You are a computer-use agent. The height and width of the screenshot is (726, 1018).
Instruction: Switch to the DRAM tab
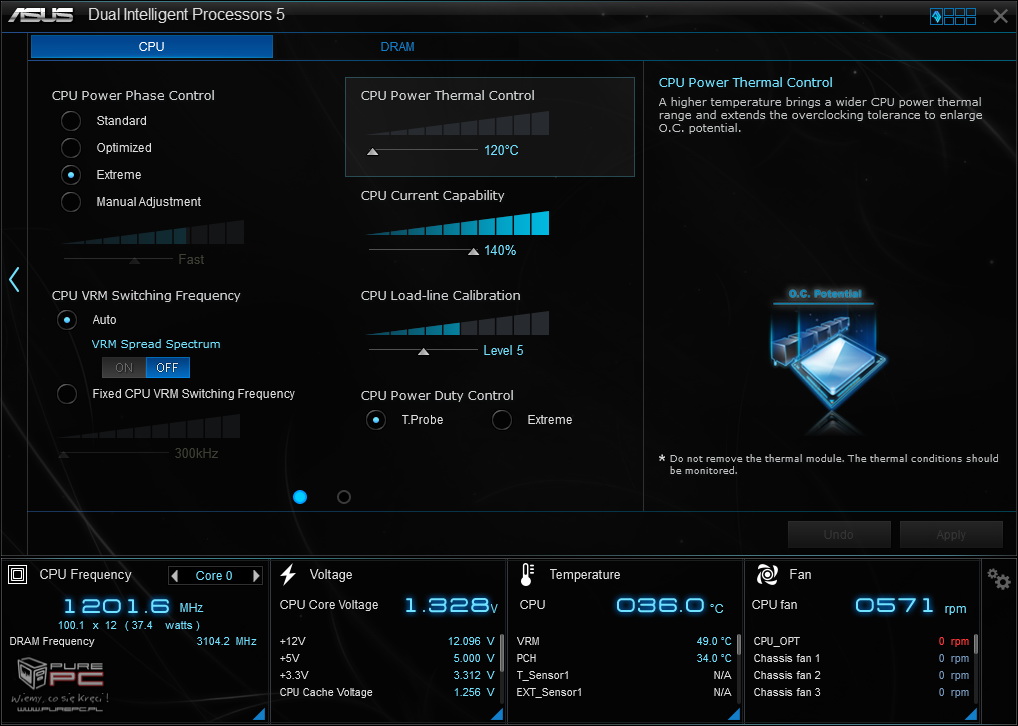397,47
